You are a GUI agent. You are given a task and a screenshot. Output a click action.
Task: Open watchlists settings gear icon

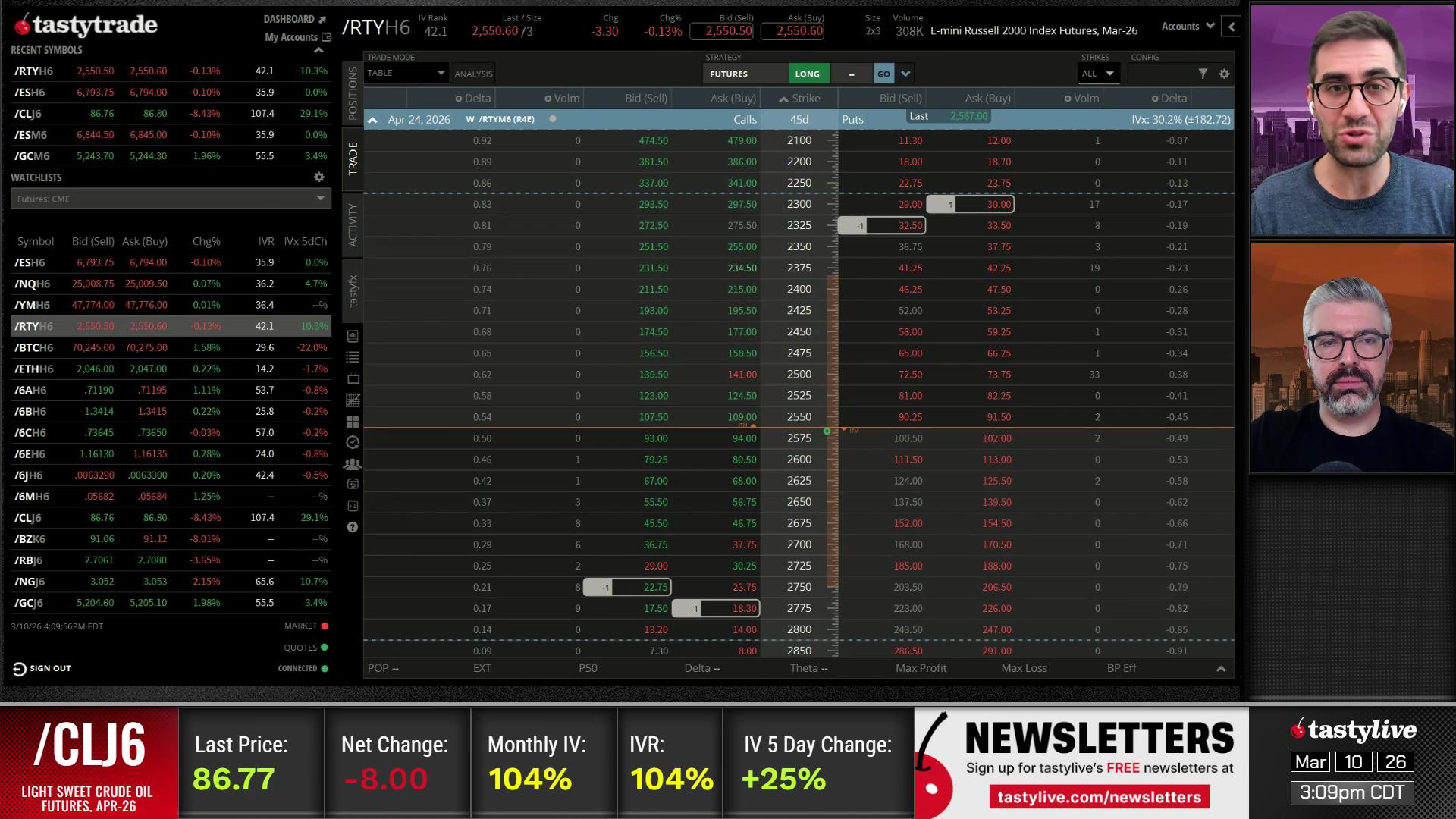(x=319, y=177)
